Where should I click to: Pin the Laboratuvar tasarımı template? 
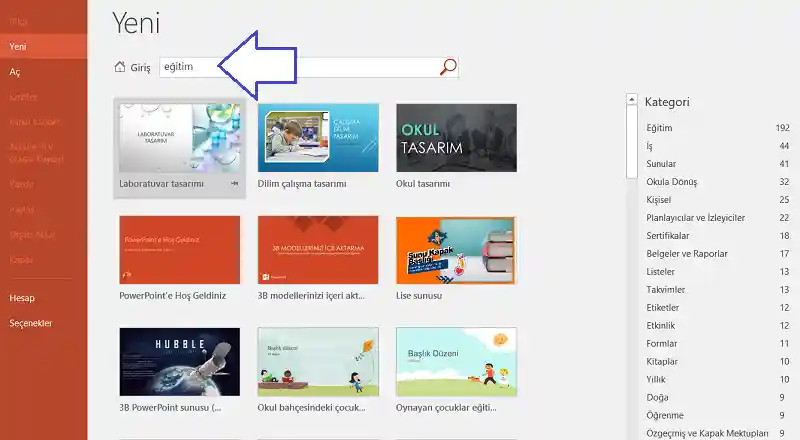pos(234,184)
